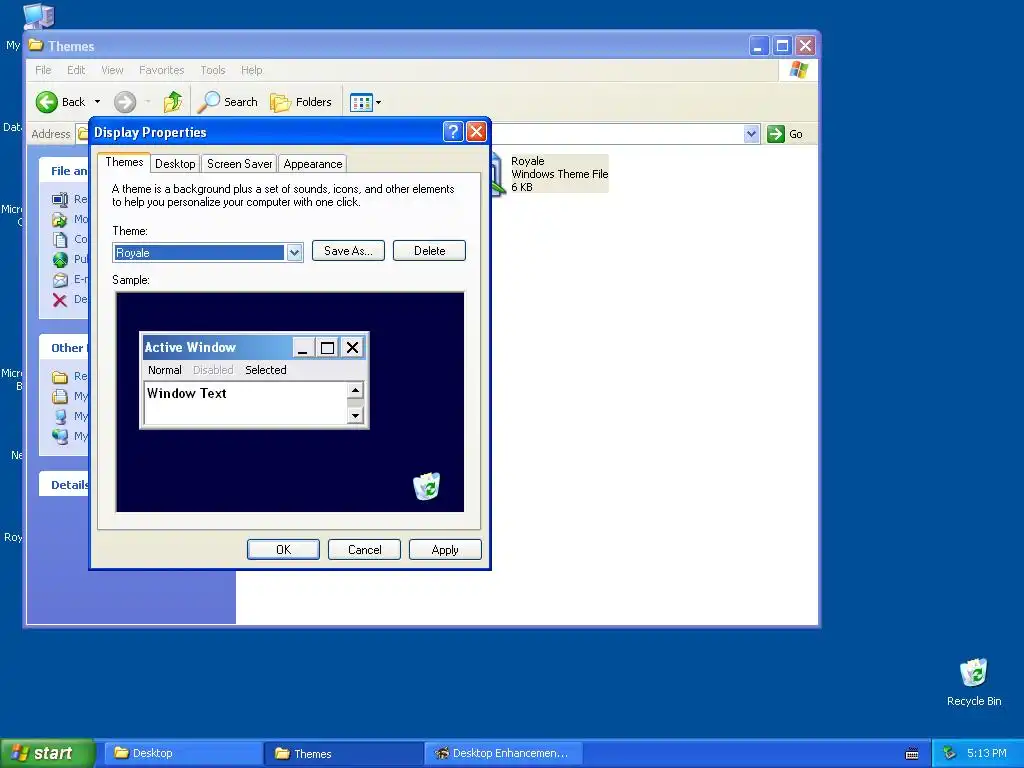Click the sample preview scrollbar up arrow
Viewport: 1024px width, 768px height.
[355, 391]
